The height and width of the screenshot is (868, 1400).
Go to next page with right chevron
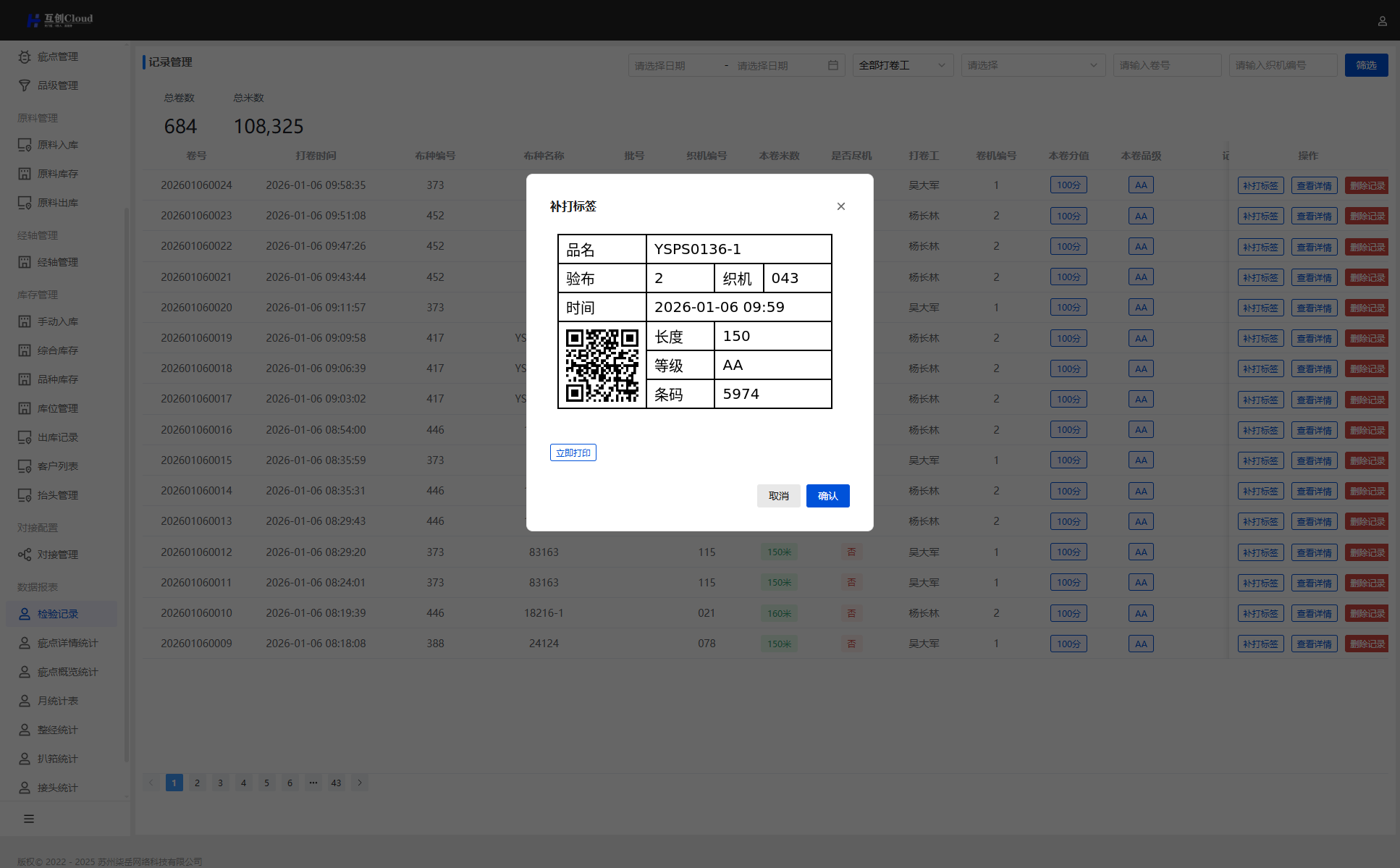click(360, 783)
